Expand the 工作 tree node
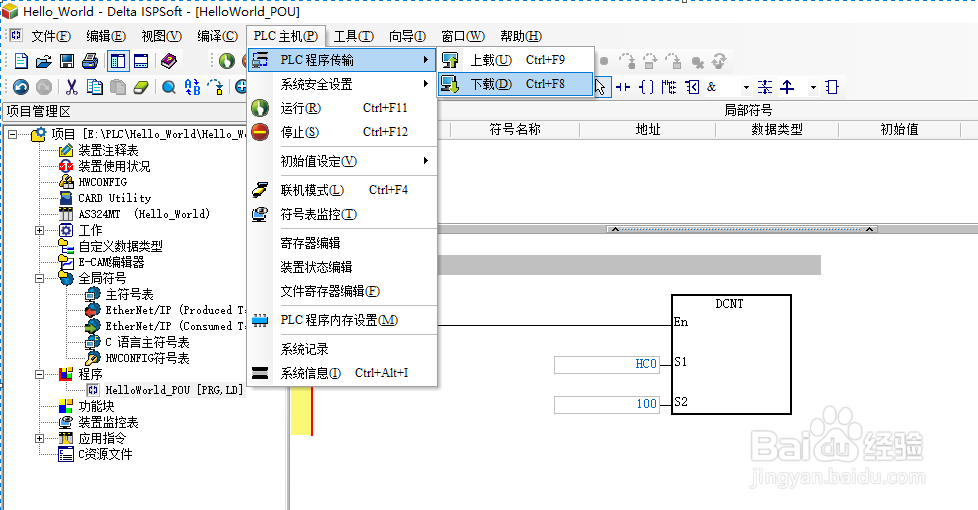This screenshot has height=510, width=978. (39, 230)
